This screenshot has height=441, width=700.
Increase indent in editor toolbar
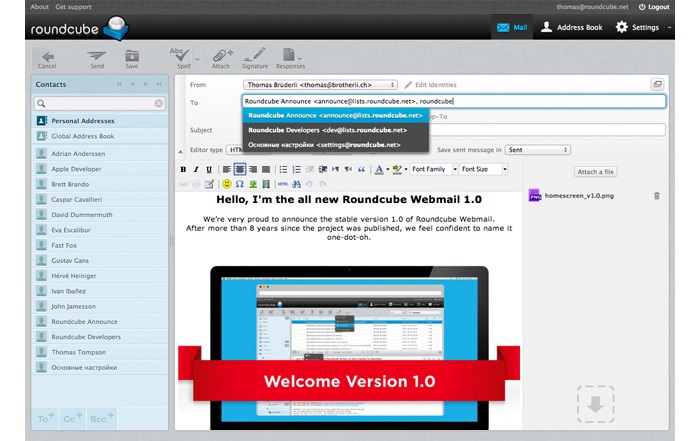click(x=322, y=169)
